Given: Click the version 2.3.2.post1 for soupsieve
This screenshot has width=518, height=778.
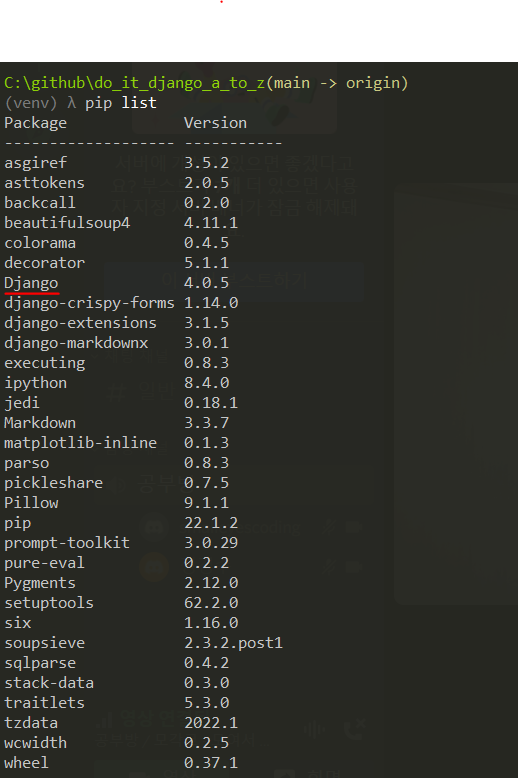Looking at the screenshot, I should [233, 643].
